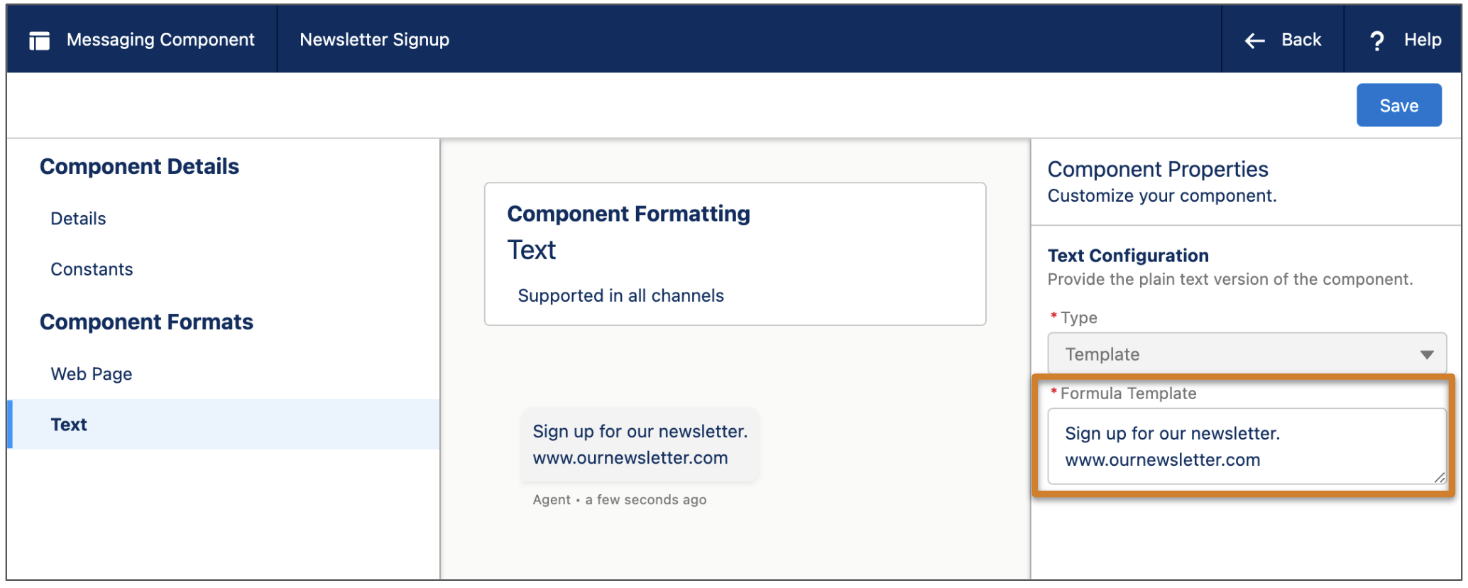Click the Component Properties panel heading
1468x588 pixels.
tap(1157, 169)
